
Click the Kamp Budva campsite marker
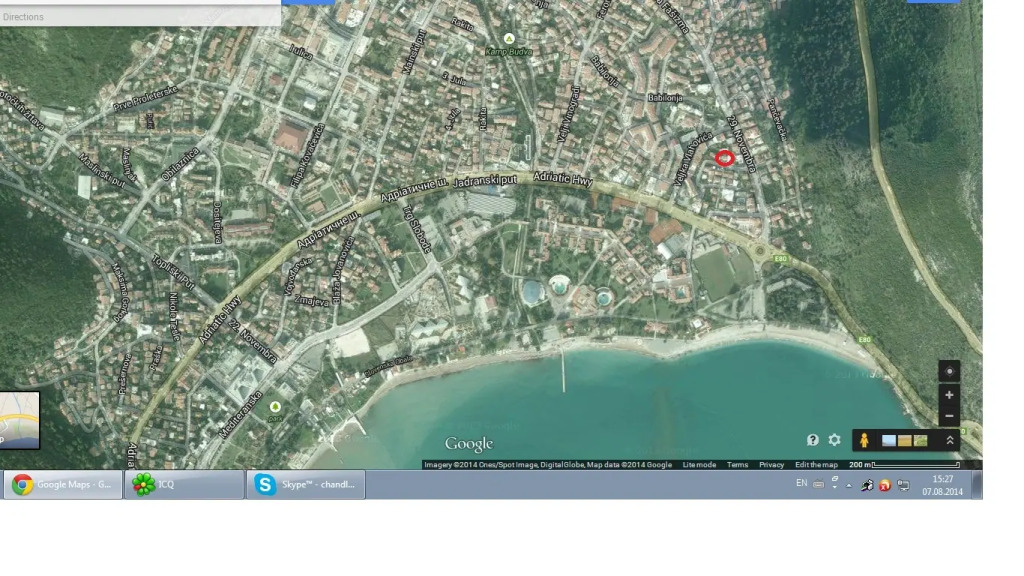[509, 38]
